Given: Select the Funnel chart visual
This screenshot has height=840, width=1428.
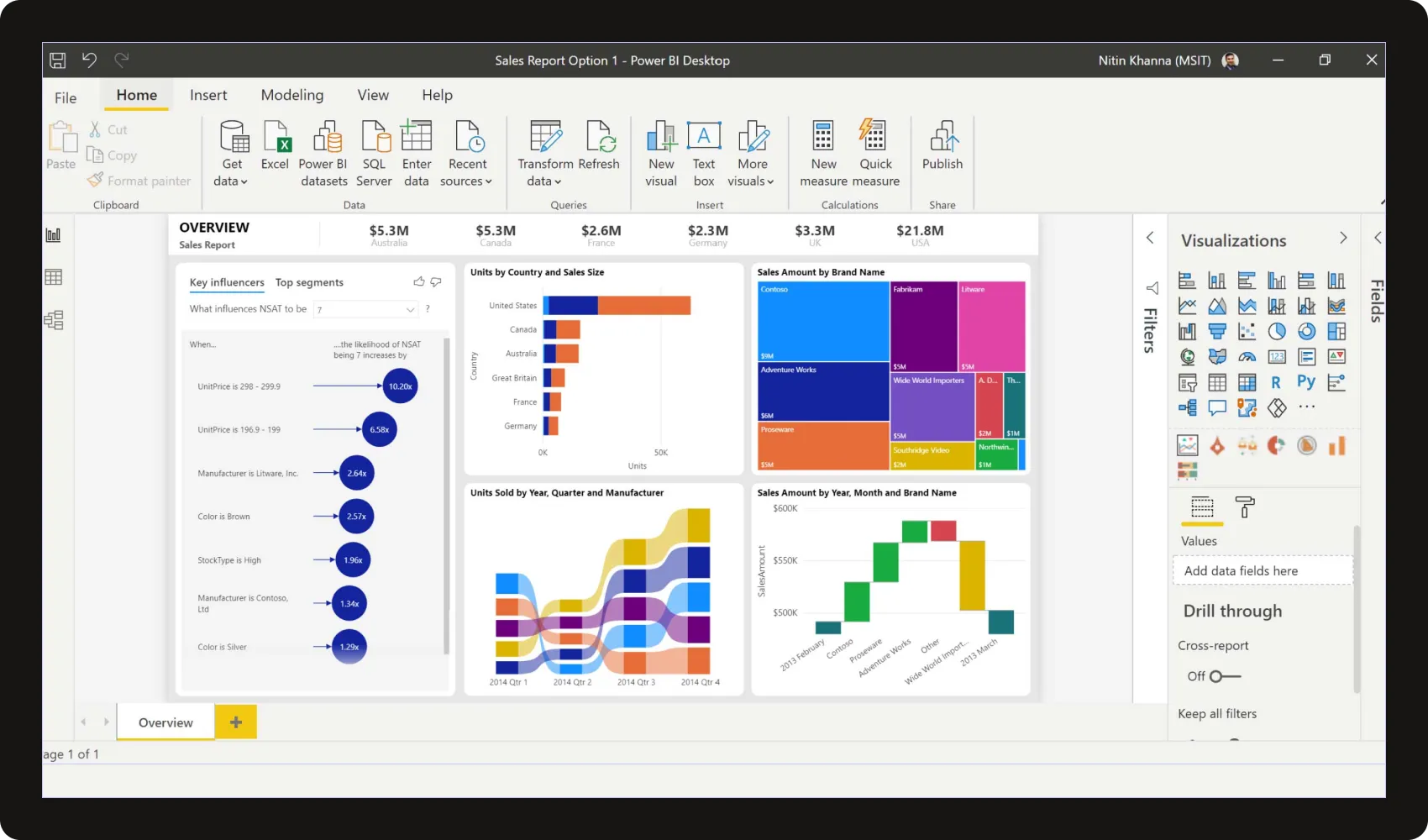Looking at the screenshot, I should point(1217,331).
